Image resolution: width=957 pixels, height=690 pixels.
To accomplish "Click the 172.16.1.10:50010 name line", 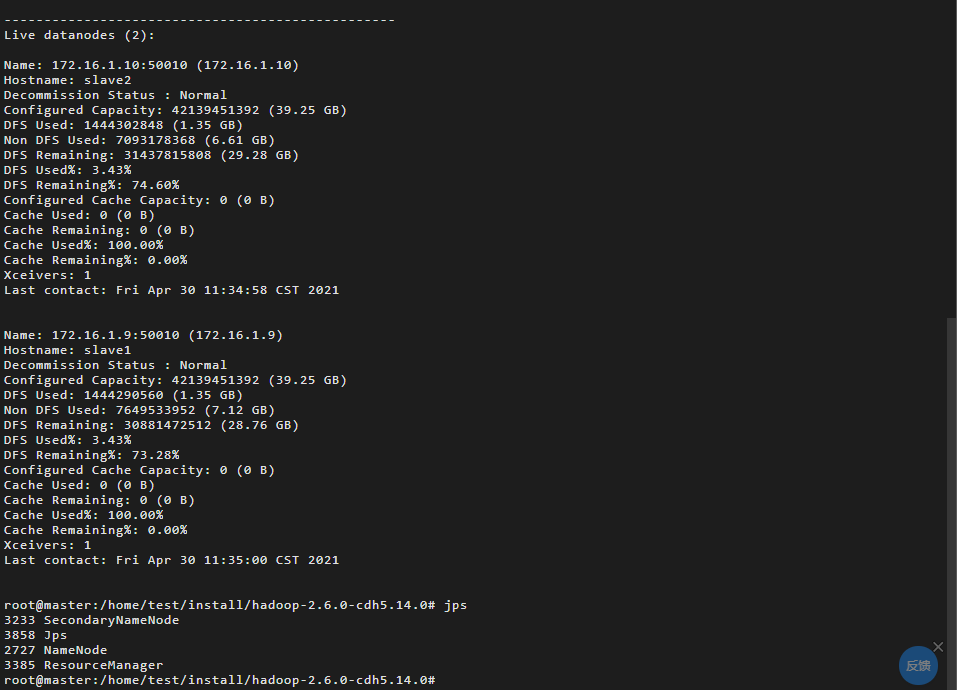I will [x=151, y=65].
